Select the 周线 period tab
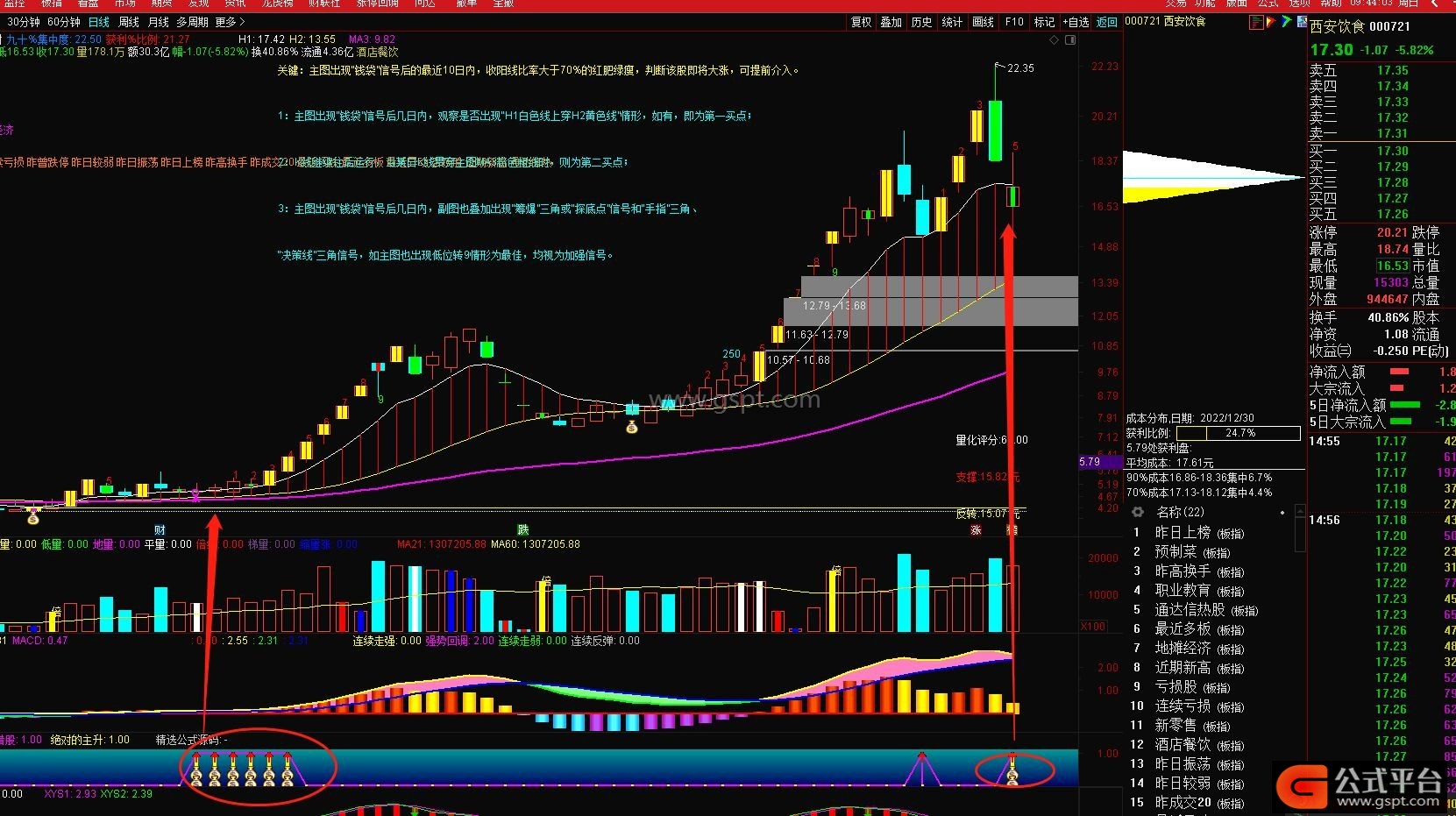Viewport: 1456px width, 816px height. click(129, 22)
